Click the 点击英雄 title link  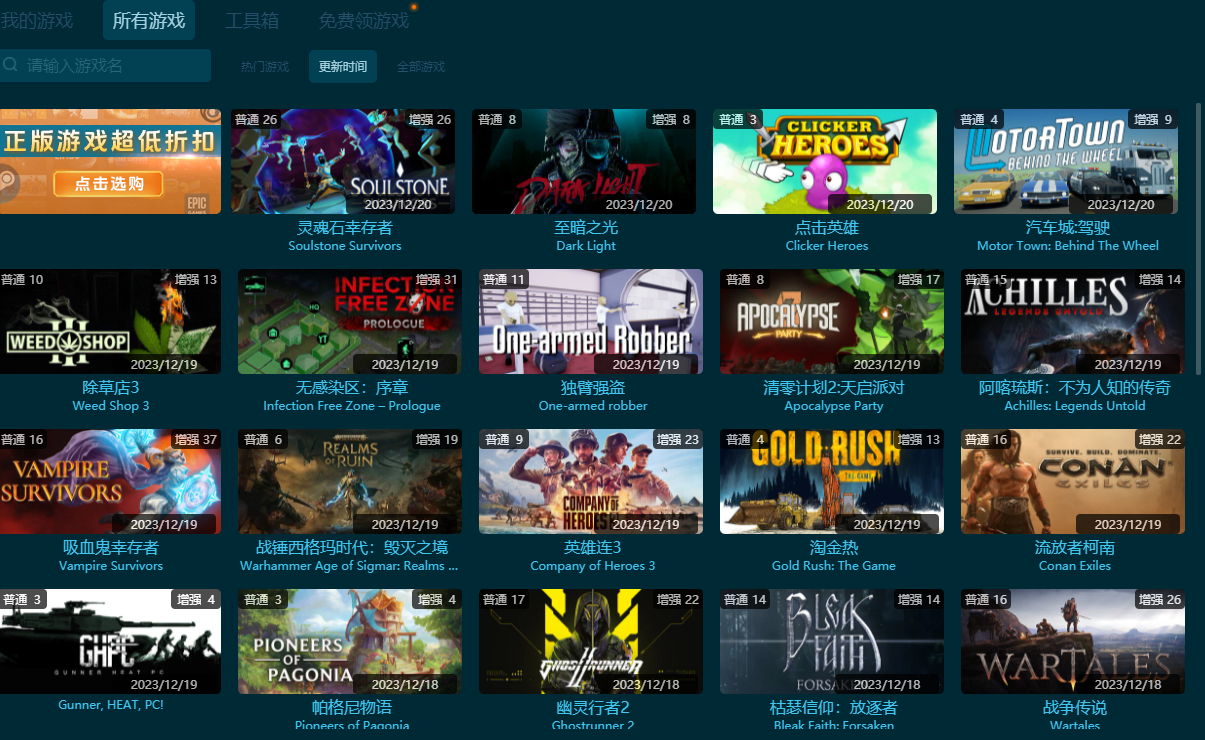point(827,228)
